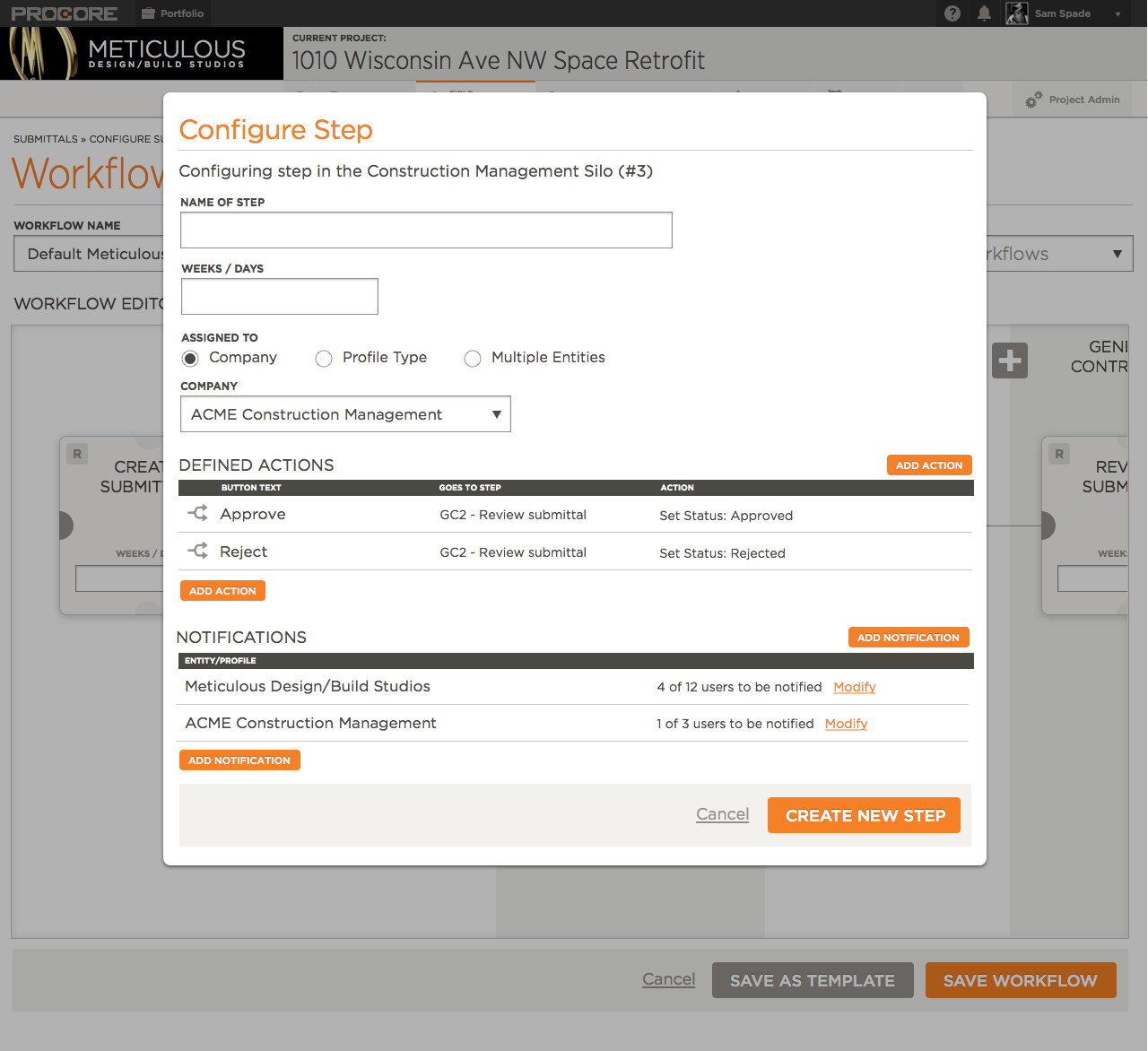Click the Reject action row text

244,552
